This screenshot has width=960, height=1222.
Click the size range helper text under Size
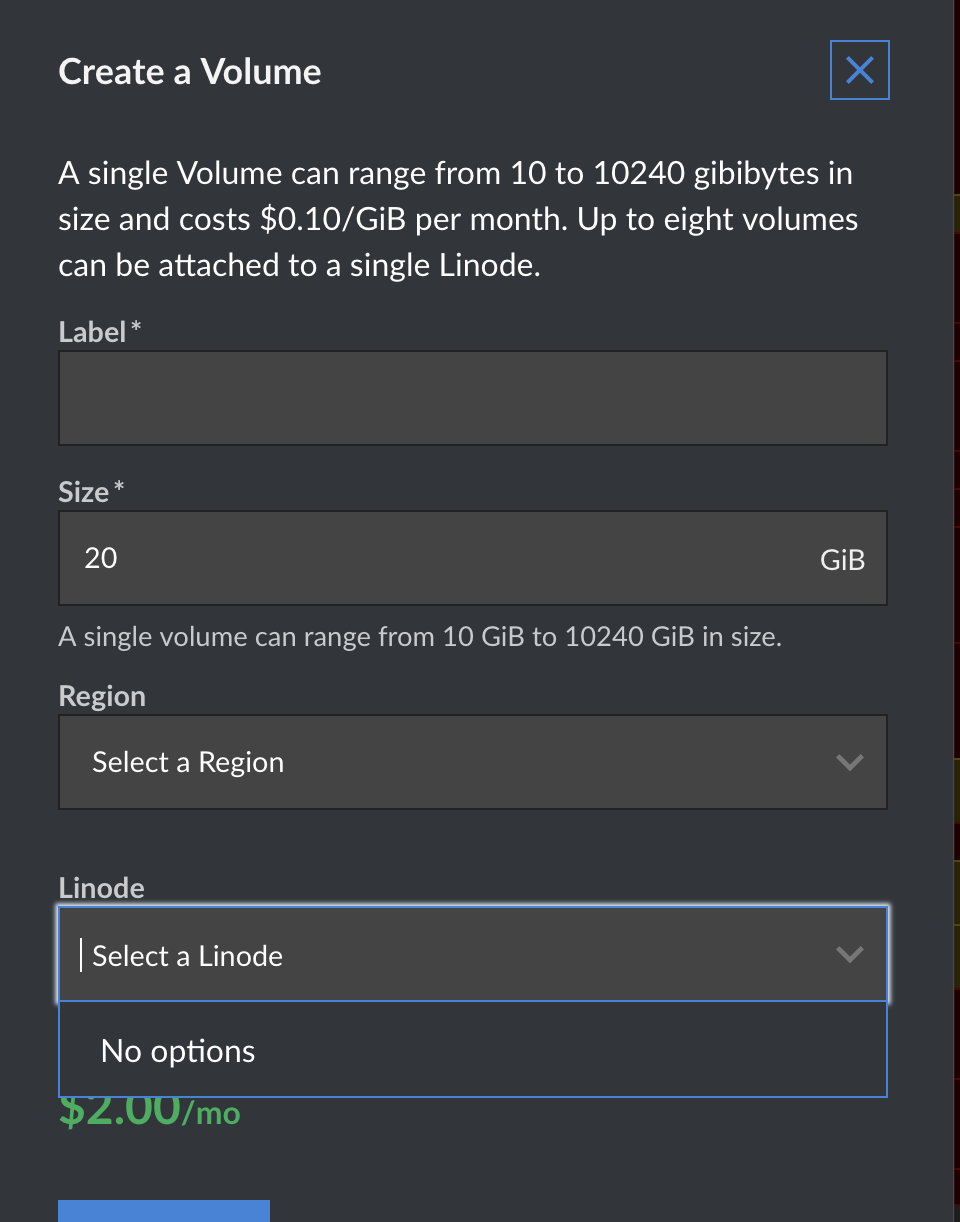pyautogui.click(x=420, y=636)
